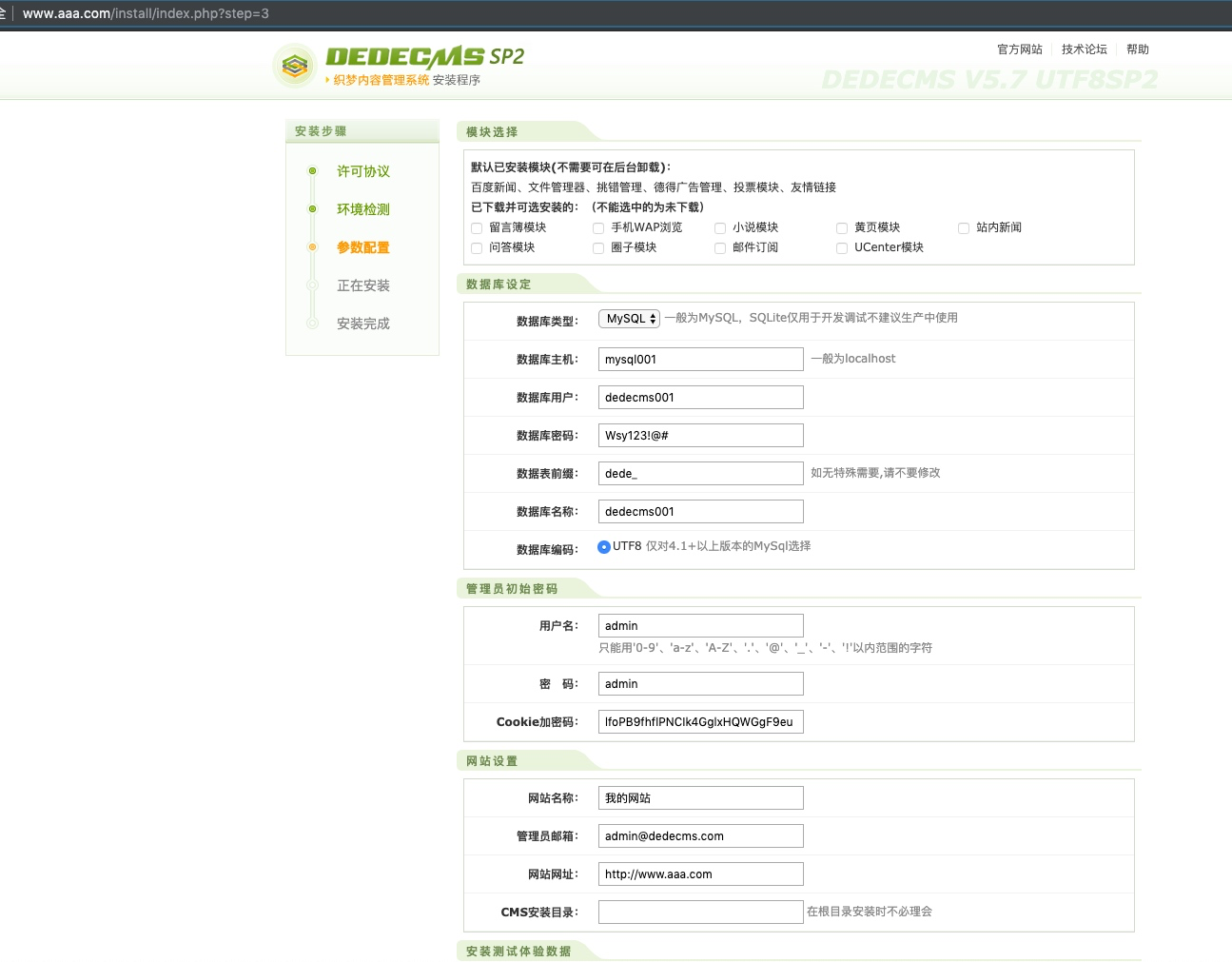Select the 站内新闻 checkbox
Image resolution: width=1232 pixels, height=962 pixels.
click(x=964, y=228)
